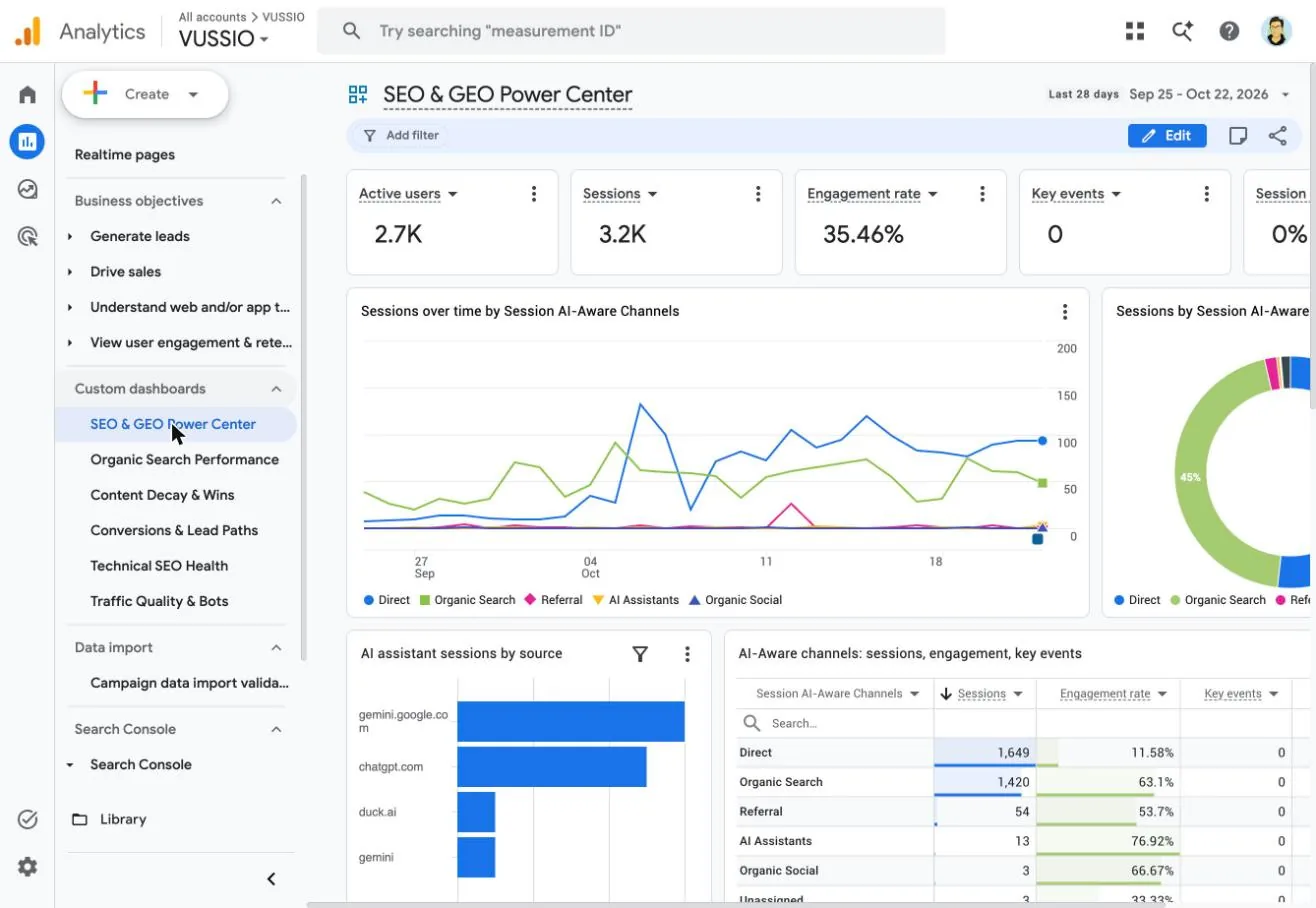Open the three-dot menu on Engagement rate card
This screenshot has width=1316, height=908.
982,194
